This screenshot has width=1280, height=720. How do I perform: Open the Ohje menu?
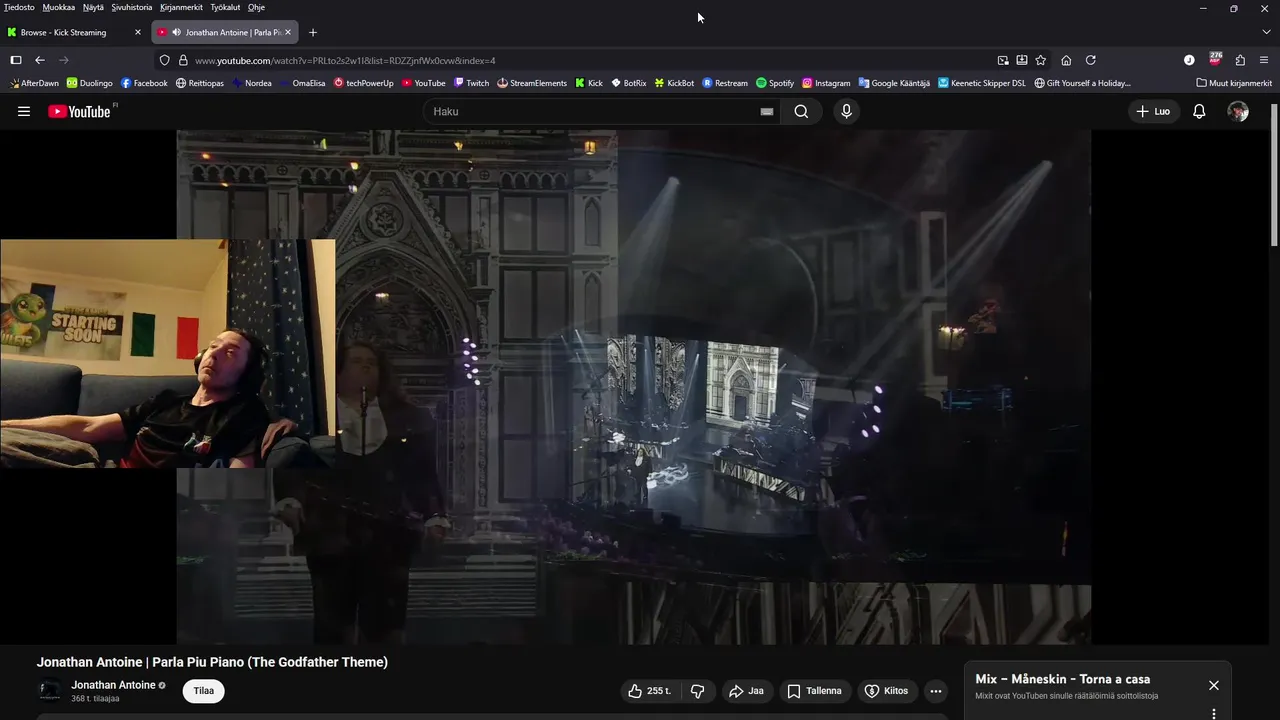pyautogui.click(x=256, y=7)
